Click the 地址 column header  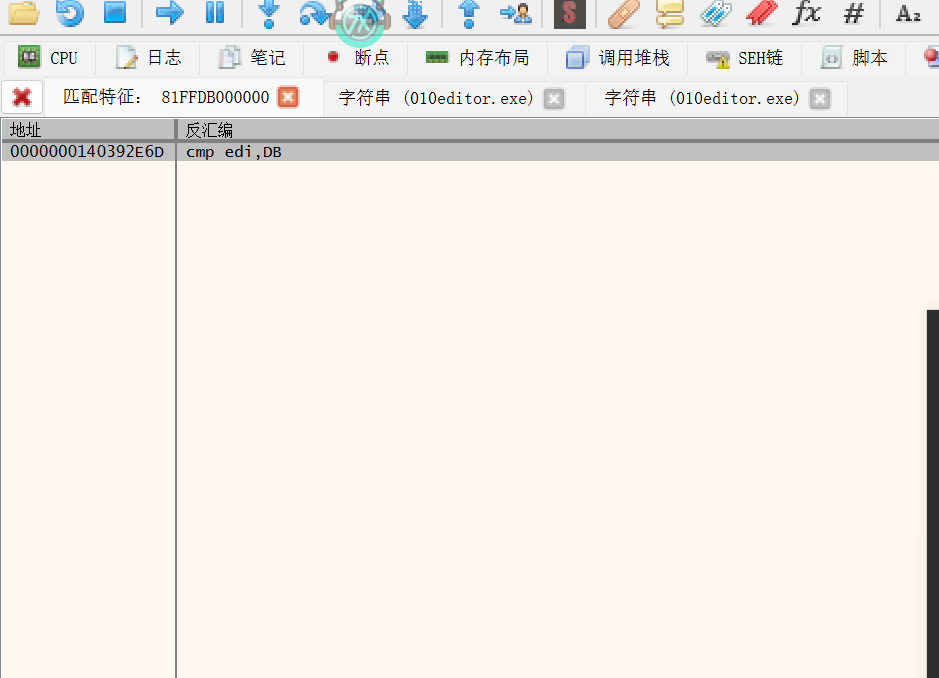tap(88, 130)
